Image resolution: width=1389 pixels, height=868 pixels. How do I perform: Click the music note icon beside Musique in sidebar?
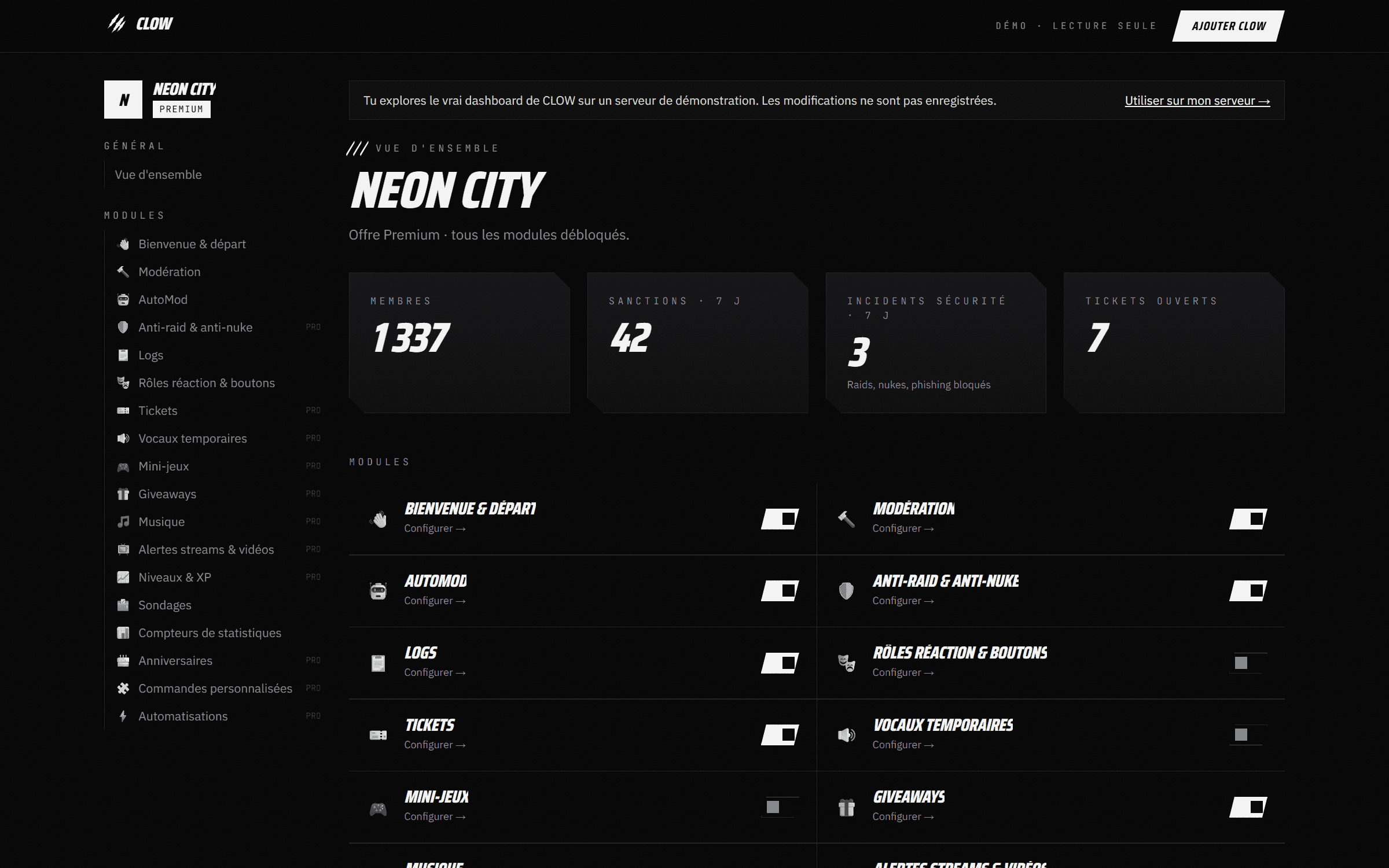(123, 522)
